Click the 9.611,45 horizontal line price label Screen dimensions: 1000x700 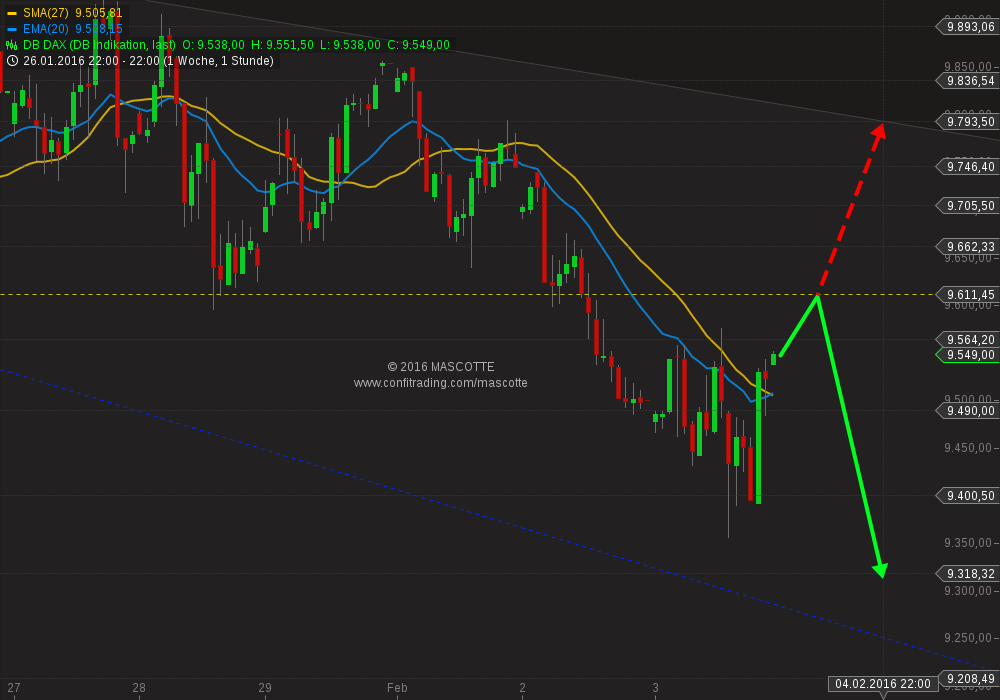[x=969, y=295]
